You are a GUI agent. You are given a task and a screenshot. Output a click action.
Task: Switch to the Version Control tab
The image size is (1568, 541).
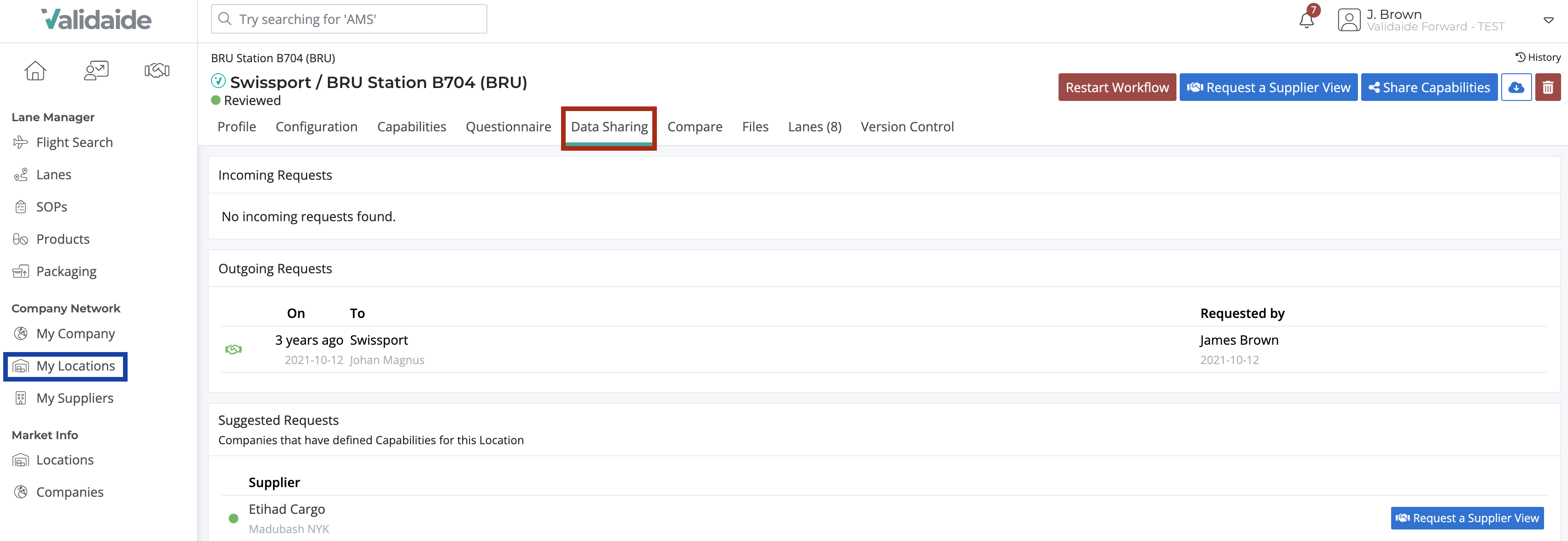coord(907,127)
